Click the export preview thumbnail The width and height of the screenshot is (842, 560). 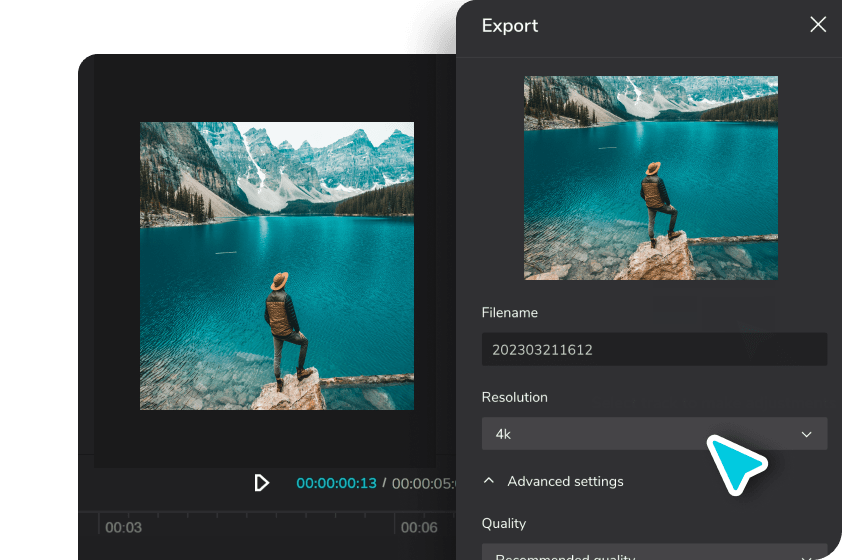click(x=651, y=178)
